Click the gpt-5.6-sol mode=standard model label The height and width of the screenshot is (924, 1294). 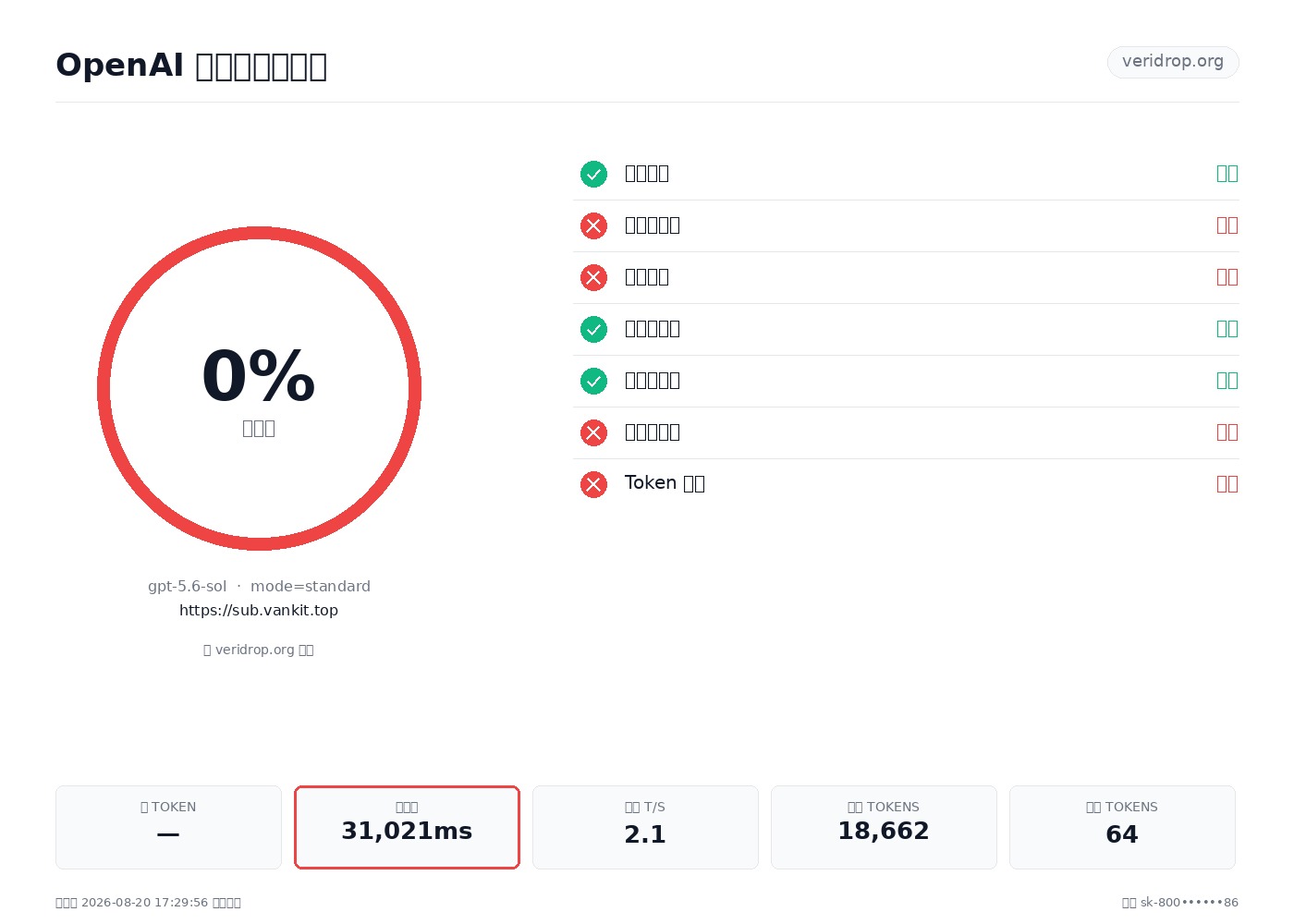[259, 586]
